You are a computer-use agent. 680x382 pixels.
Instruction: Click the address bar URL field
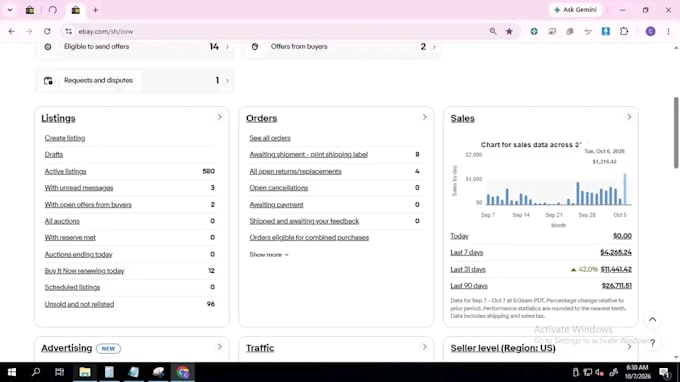click(278, 32)
